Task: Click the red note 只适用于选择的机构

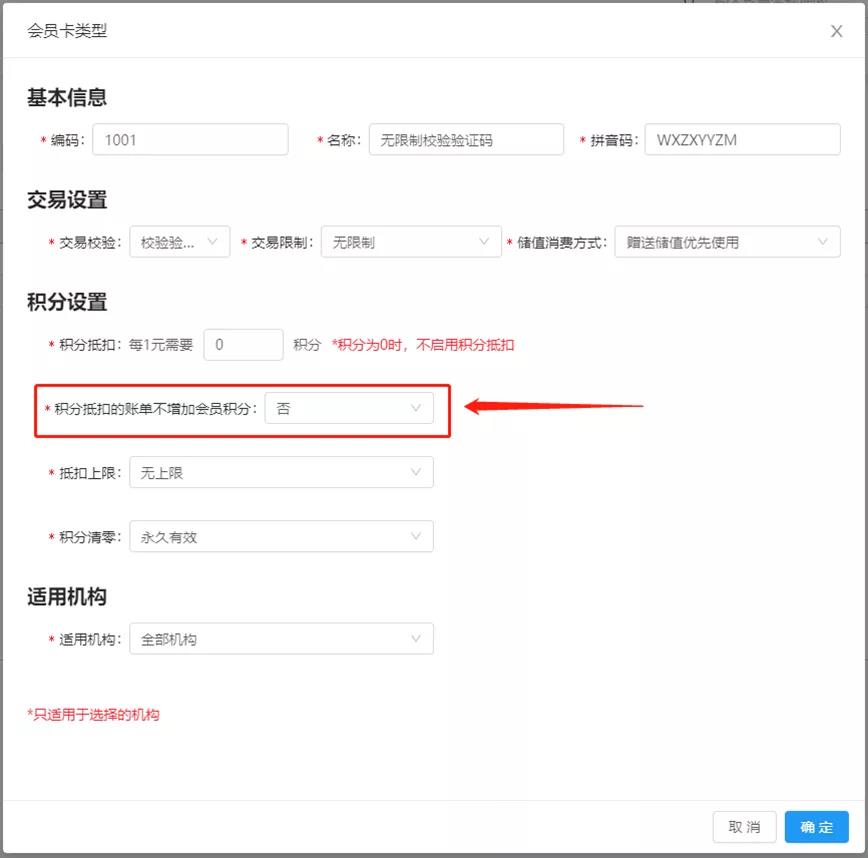Action: pyautogui.click(x=93, y=715)
